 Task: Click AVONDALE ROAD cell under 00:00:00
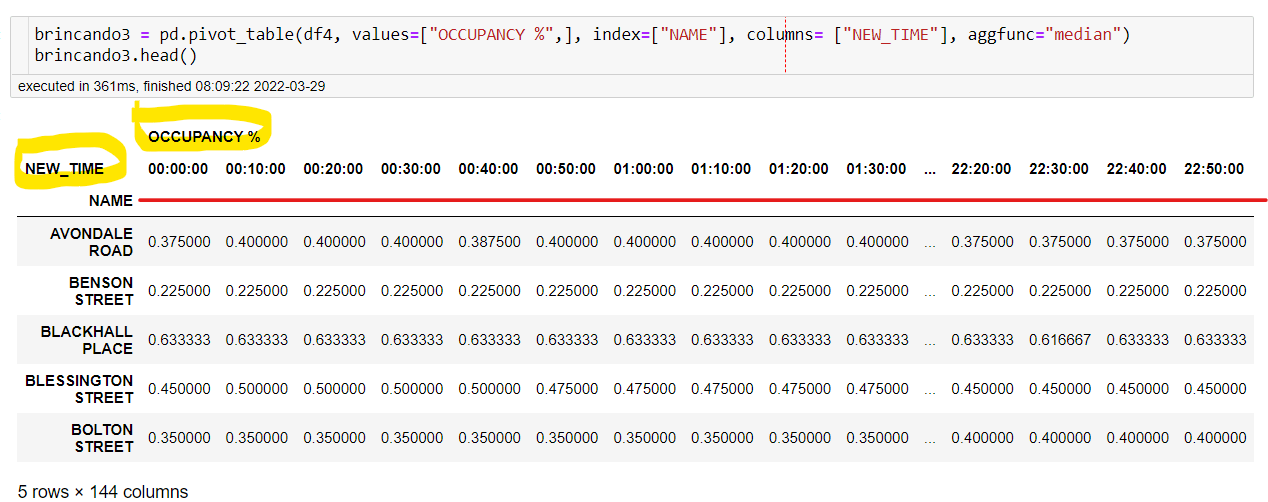[x=179, y=242]
